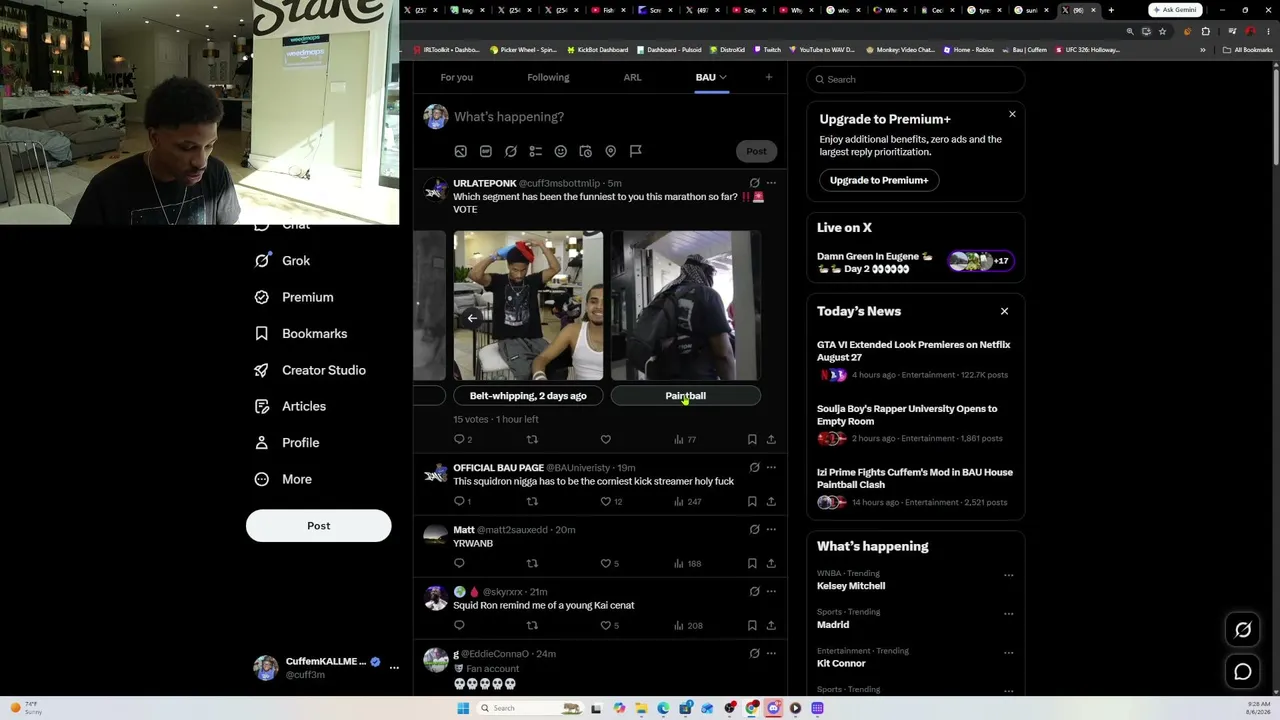Click the Upgrade to Premium+ button
This screenshot has height=720, width=1280.
pyautogui.click(x=879, y=180)
